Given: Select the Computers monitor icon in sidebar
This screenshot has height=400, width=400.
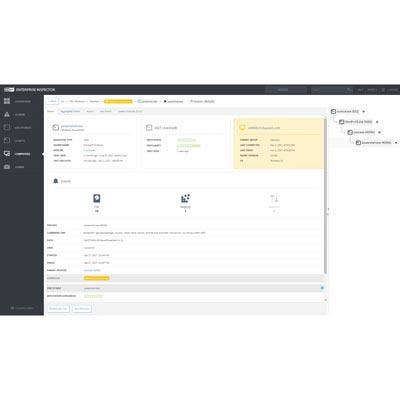Looking at the screenshot, I should tap(7, 154).
